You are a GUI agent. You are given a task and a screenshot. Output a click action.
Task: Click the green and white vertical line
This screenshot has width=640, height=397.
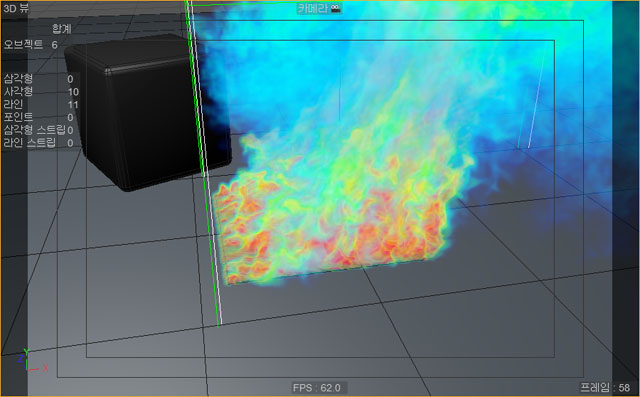click(203, 163)
